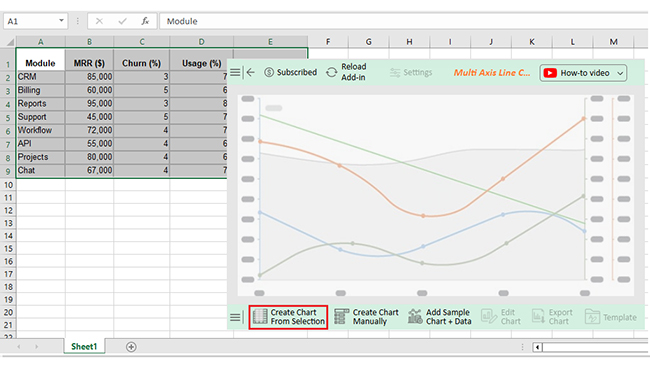Viewport: 650px width, 368px height.
Task: Click the 80,000 MRR value
Action: tap(90, 157)
